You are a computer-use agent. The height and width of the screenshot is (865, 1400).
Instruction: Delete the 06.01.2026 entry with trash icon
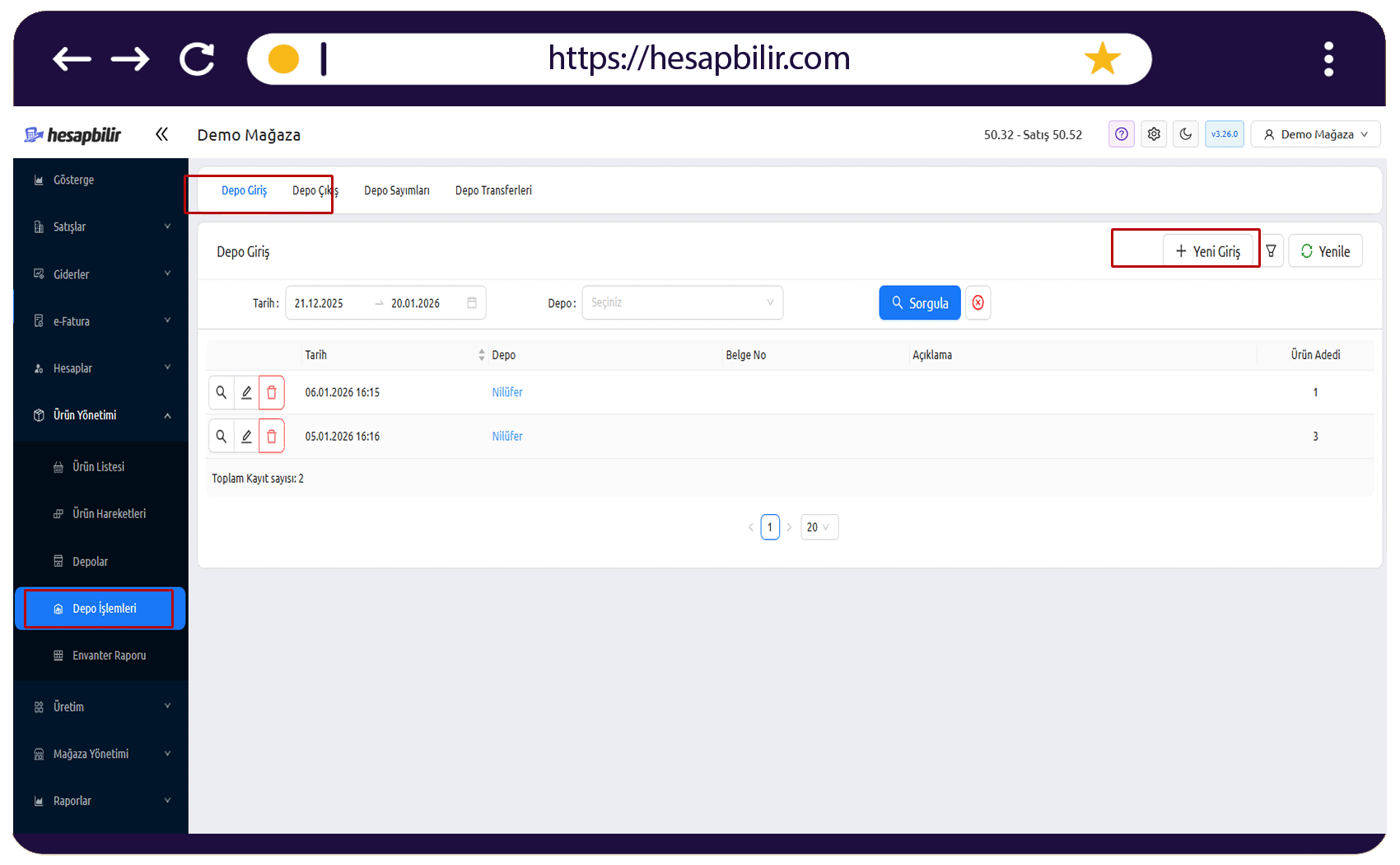272,393
